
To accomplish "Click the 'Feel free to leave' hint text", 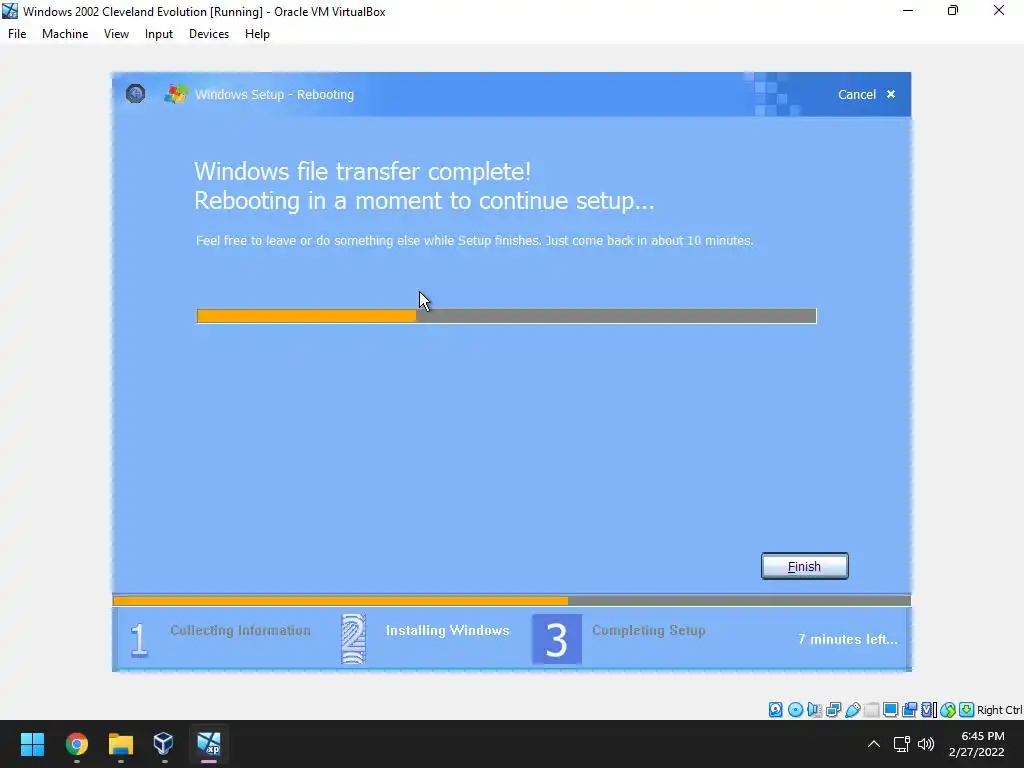I will point(475,240).
